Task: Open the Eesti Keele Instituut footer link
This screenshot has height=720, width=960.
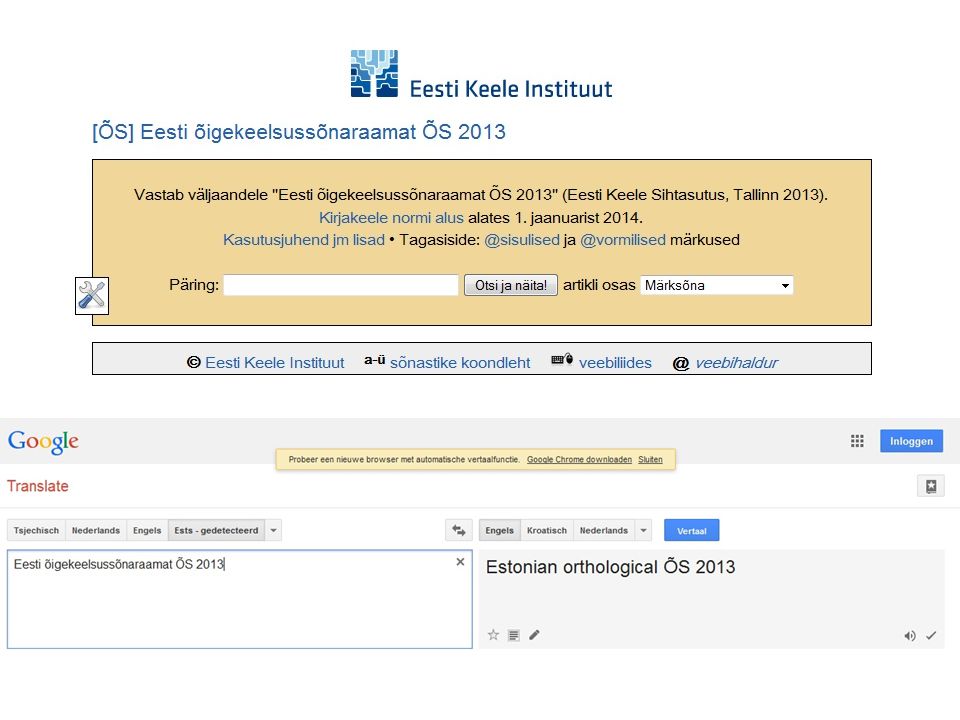Action: pyautogui.click(x=275, y=362)
